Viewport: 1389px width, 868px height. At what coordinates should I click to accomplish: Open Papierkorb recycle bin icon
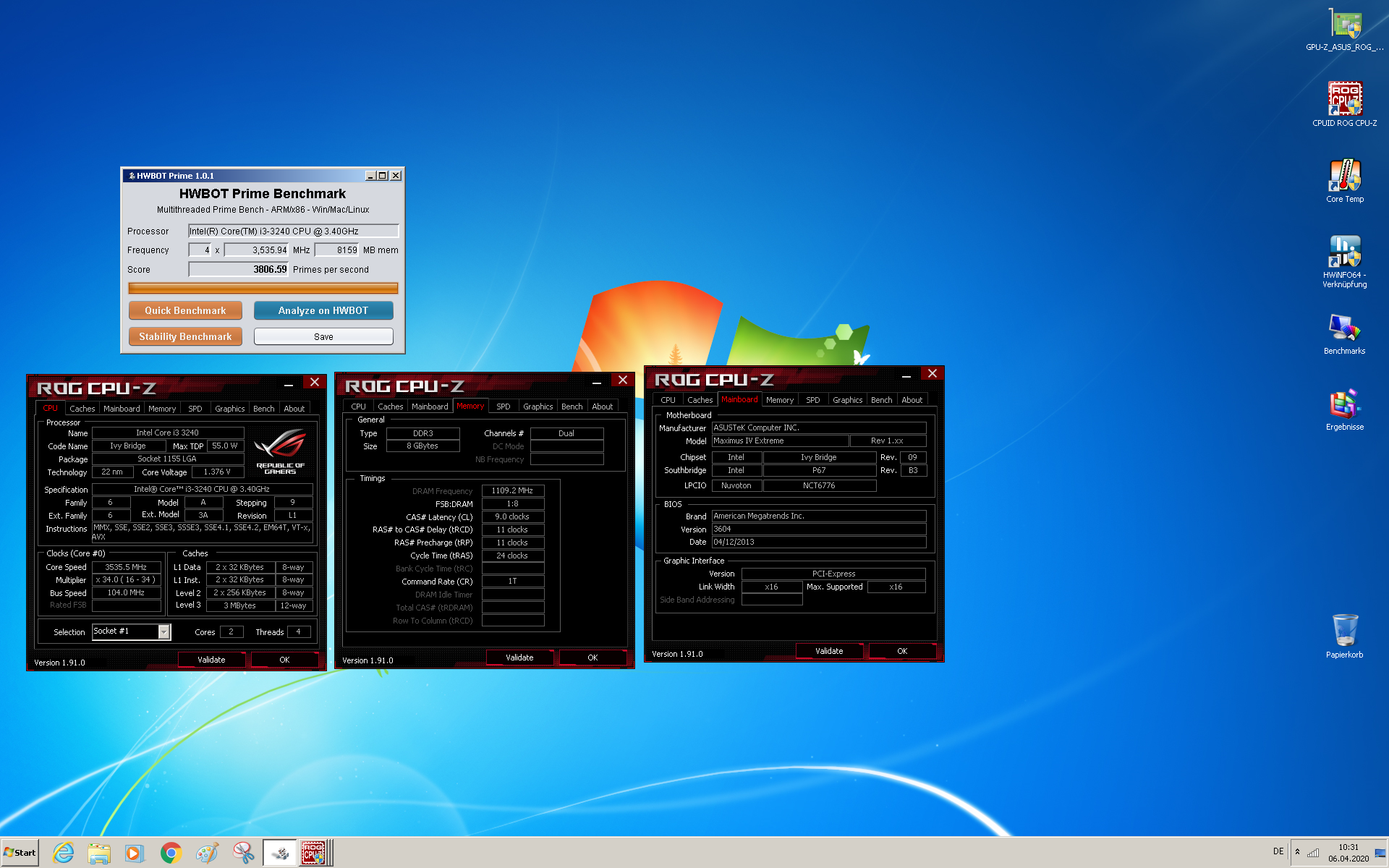[1344, 637]
